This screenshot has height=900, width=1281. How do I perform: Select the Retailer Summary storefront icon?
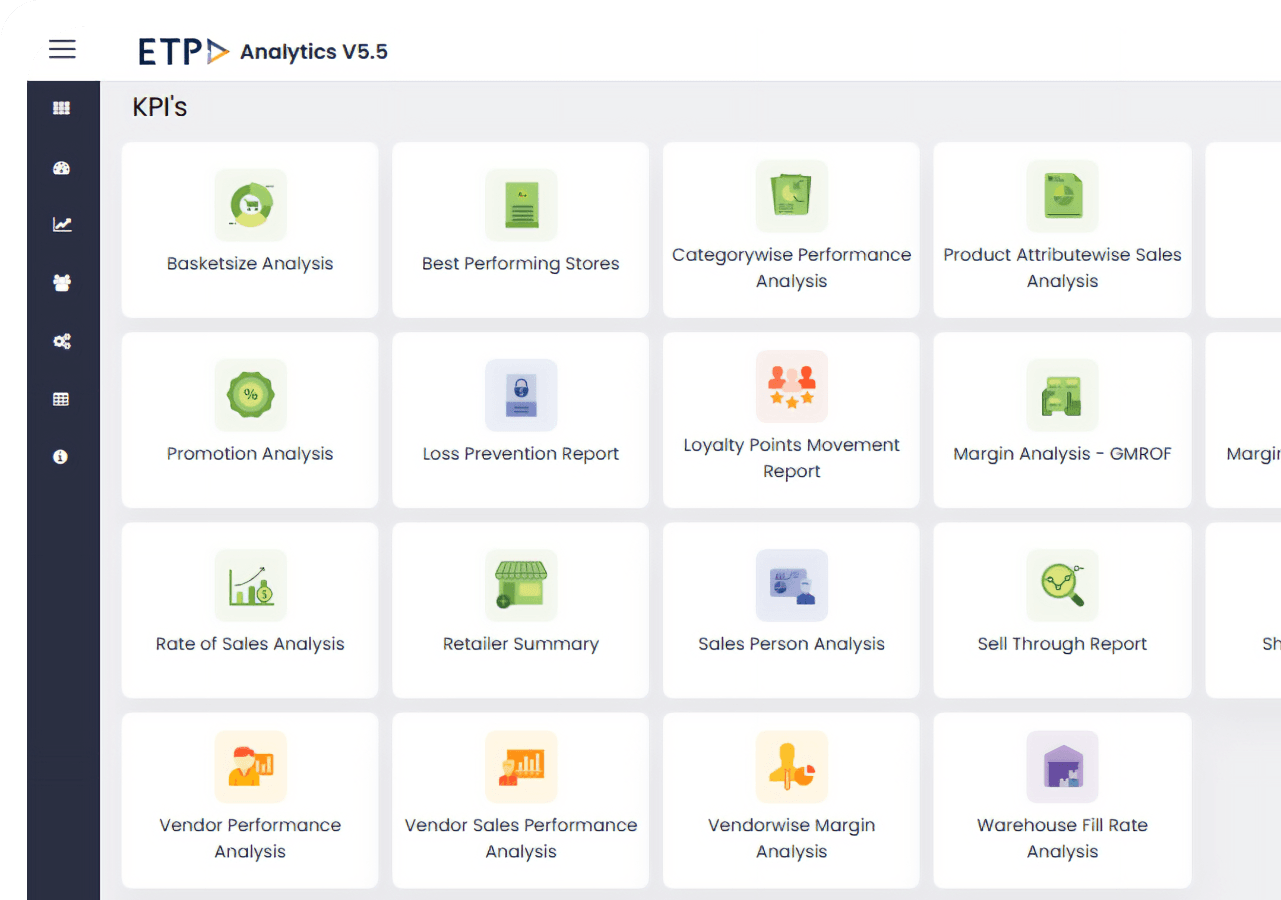pos(521,585)
